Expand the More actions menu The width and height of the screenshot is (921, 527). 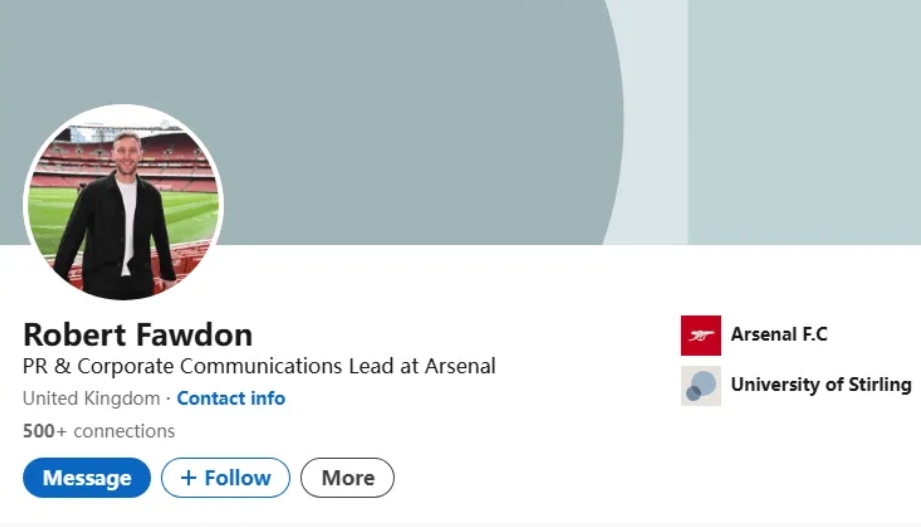click(347, 478)
